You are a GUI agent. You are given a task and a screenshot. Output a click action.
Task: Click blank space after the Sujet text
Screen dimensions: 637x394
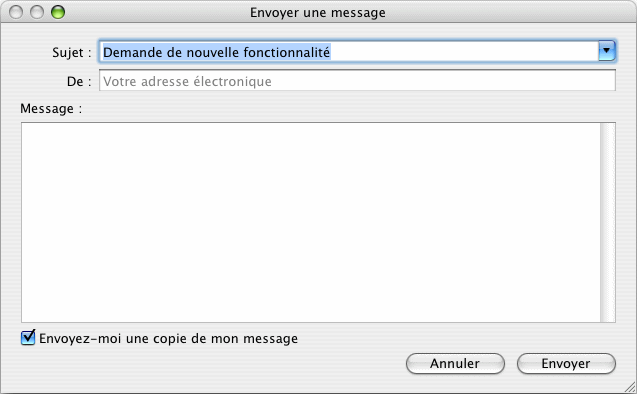click(x=463, y=52)
